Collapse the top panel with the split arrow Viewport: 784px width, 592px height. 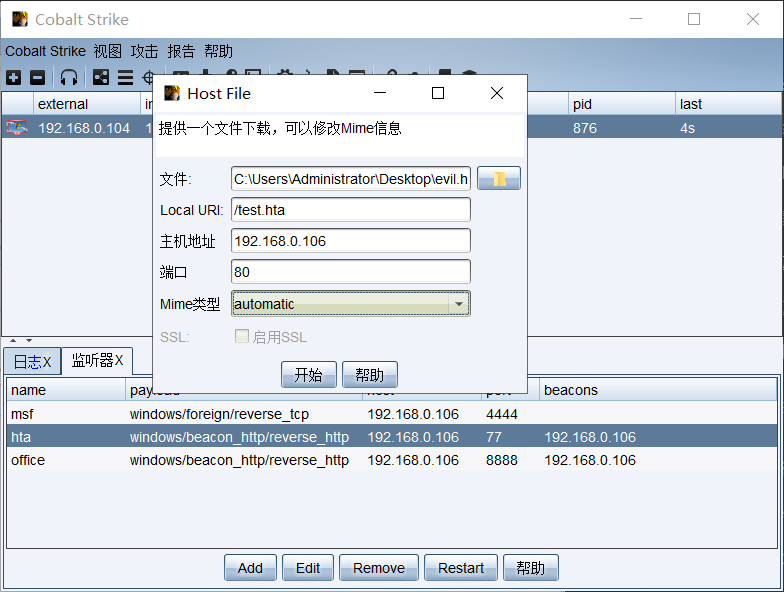14,341
